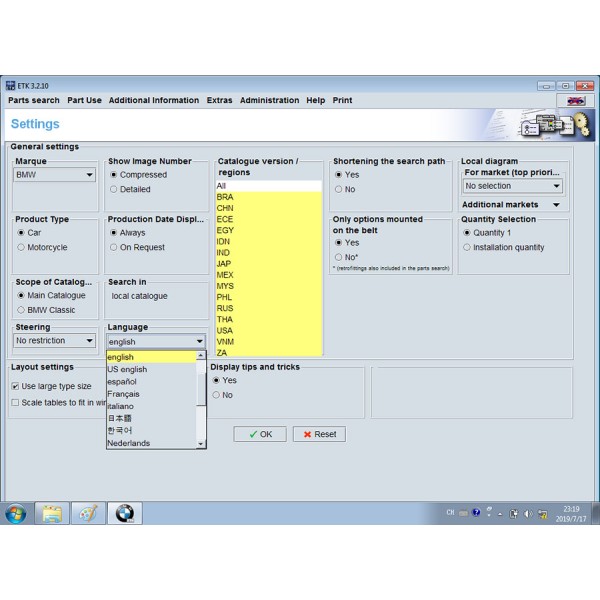Click language list scroll up arrow
600x600 pixels.
point(201,355)
